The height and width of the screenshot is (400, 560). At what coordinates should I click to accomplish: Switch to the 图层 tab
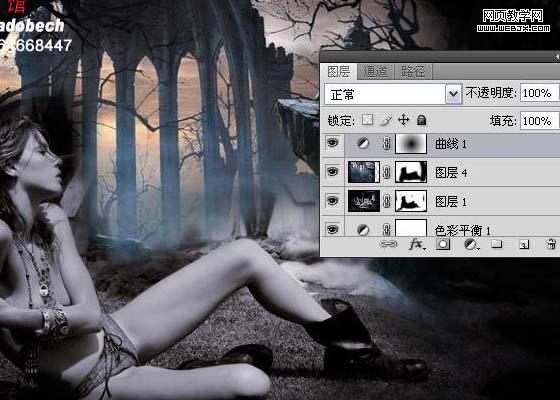point(339,72)
